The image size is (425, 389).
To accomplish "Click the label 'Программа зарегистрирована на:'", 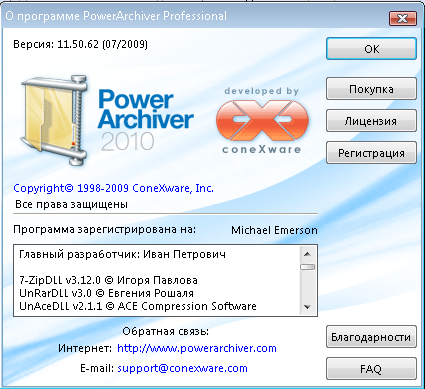I will [x=104, y=230].
